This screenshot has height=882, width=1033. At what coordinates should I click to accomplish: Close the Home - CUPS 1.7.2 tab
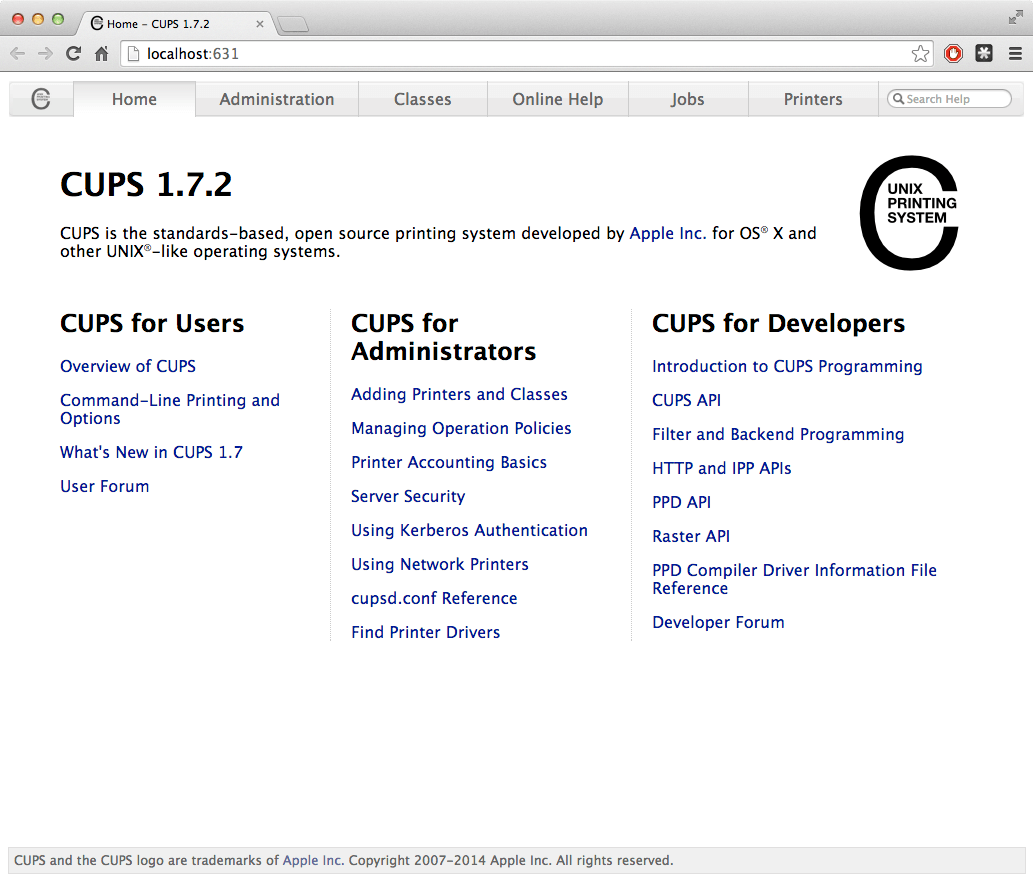tap(260, 24)
